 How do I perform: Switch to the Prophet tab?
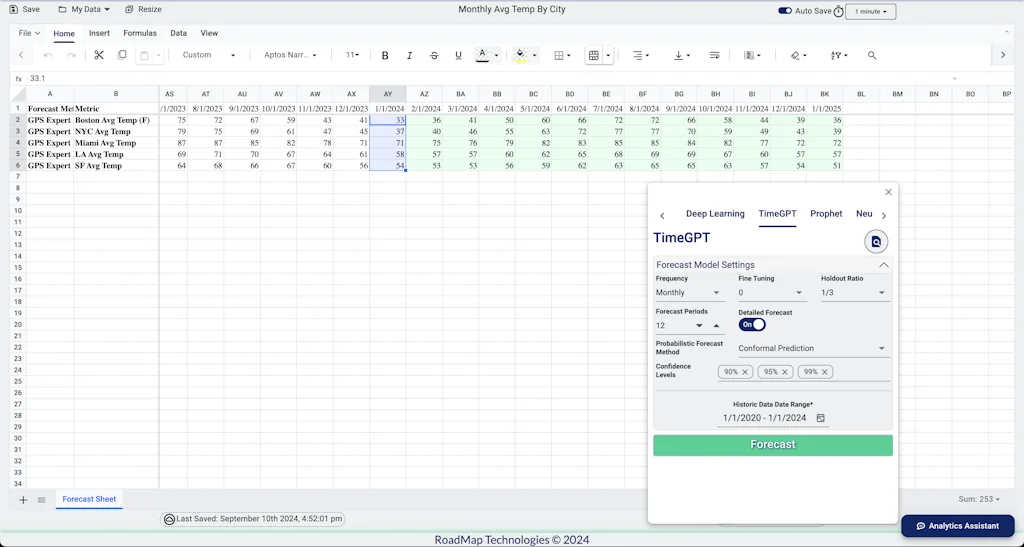click(826, 214)
